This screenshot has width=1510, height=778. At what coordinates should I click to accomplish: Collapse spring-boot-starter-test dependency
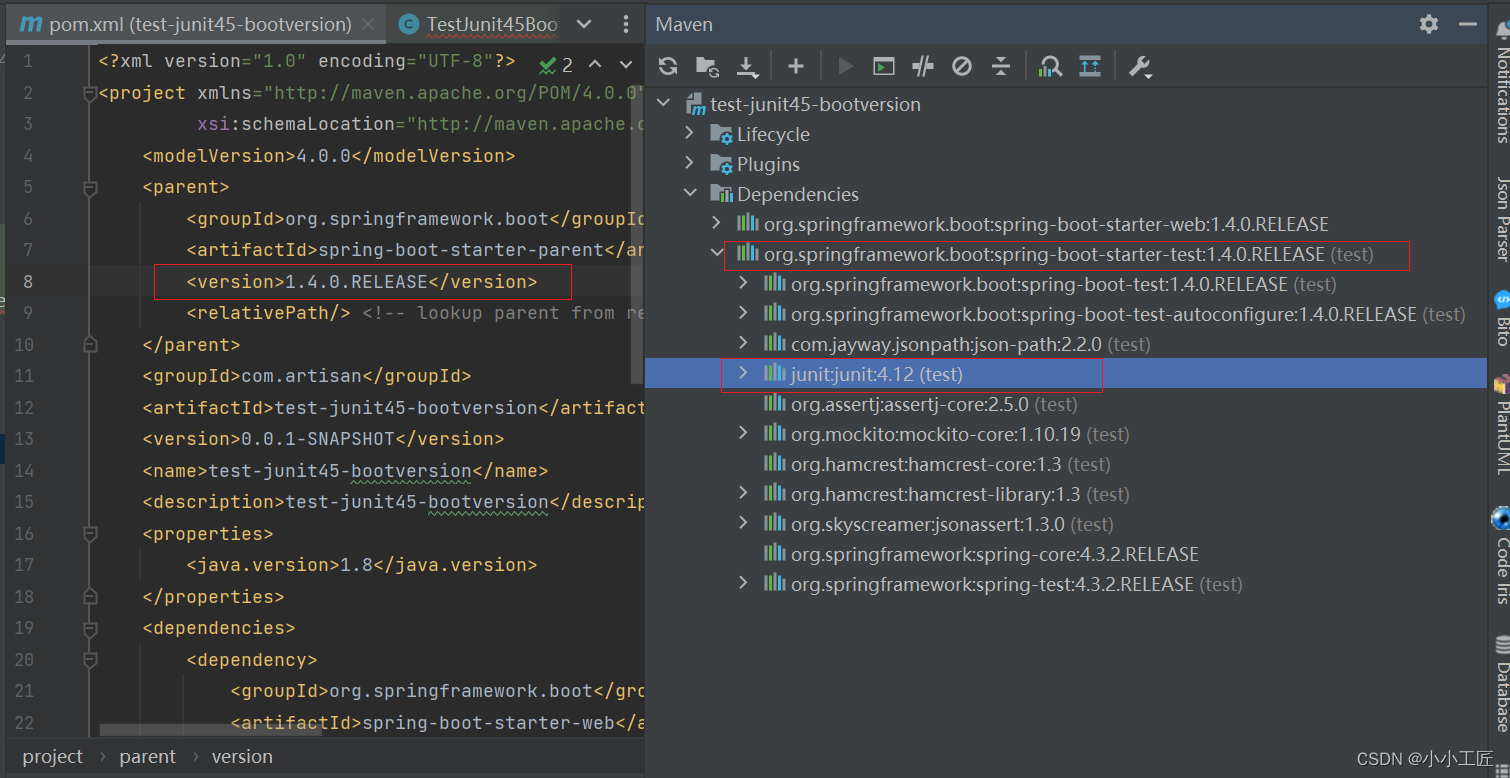click(x=716, y=254)
